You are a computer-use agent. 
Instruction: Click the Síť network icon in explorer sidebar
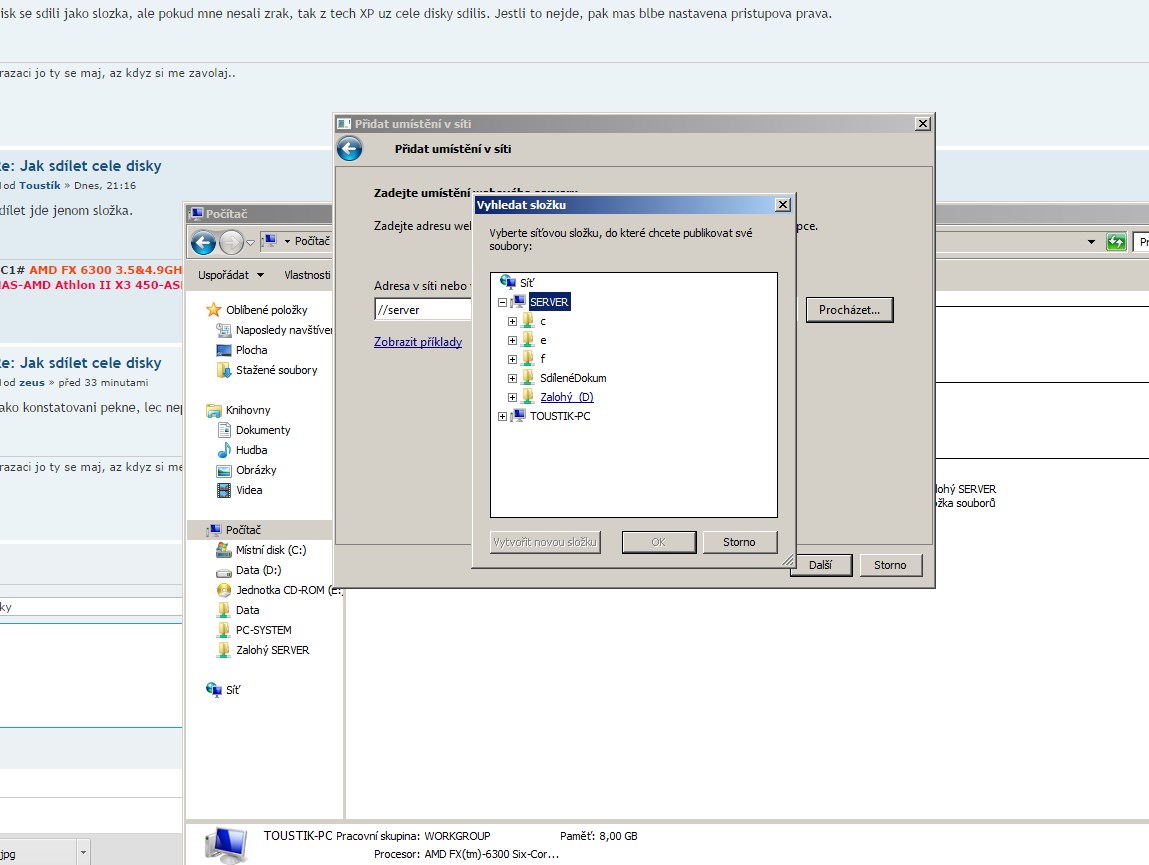click(x=213, y=689)
